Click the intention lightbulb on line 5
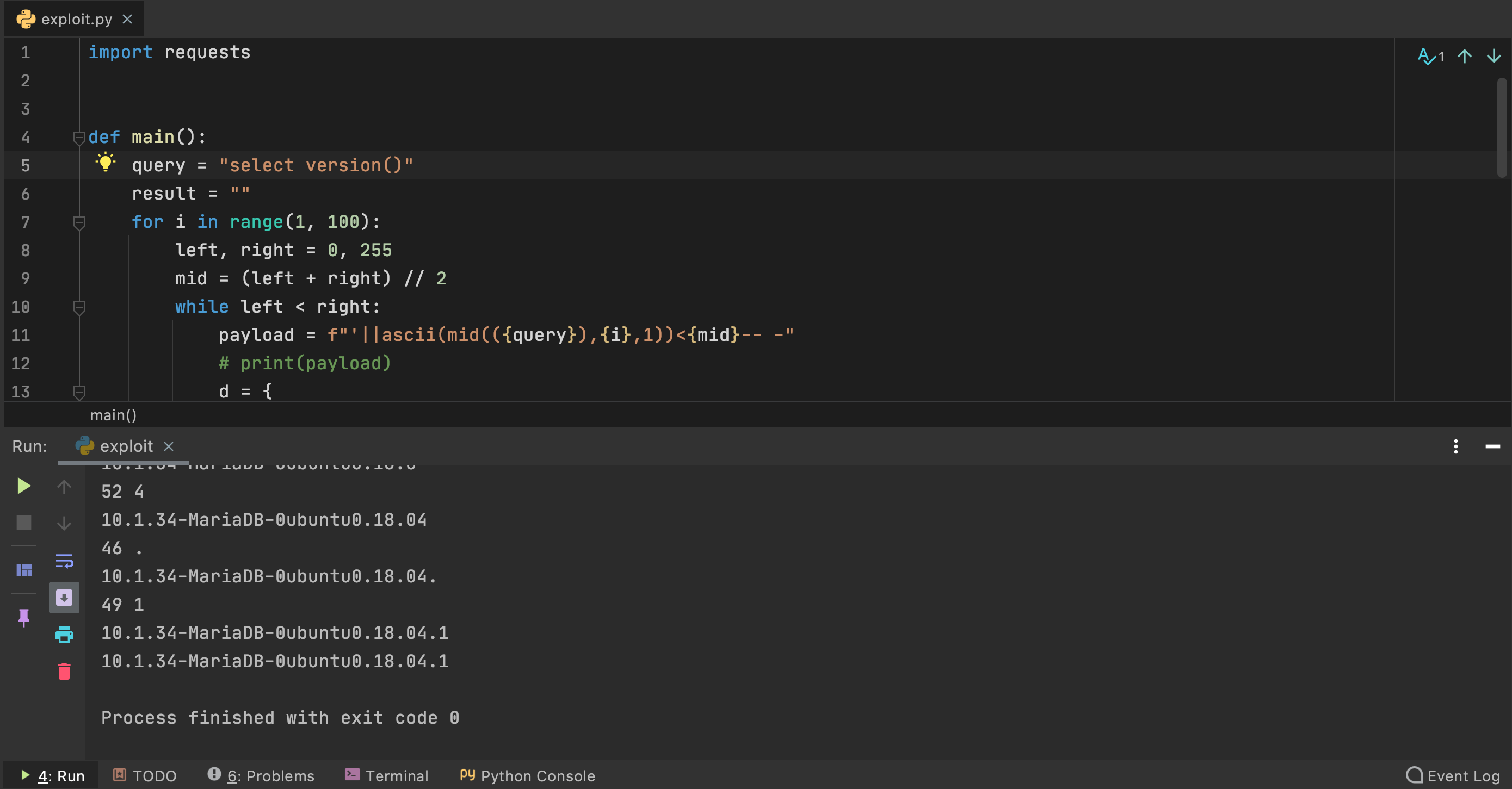The image size is (1512, 789). (105, 162)
